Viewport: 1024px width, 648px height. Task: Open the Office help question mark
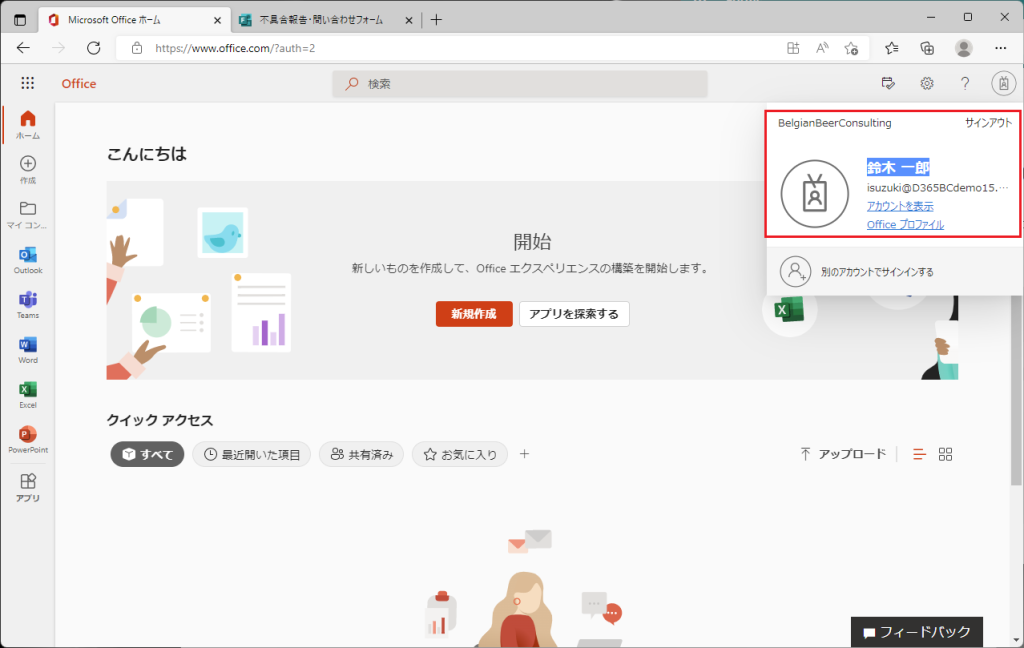965,84
